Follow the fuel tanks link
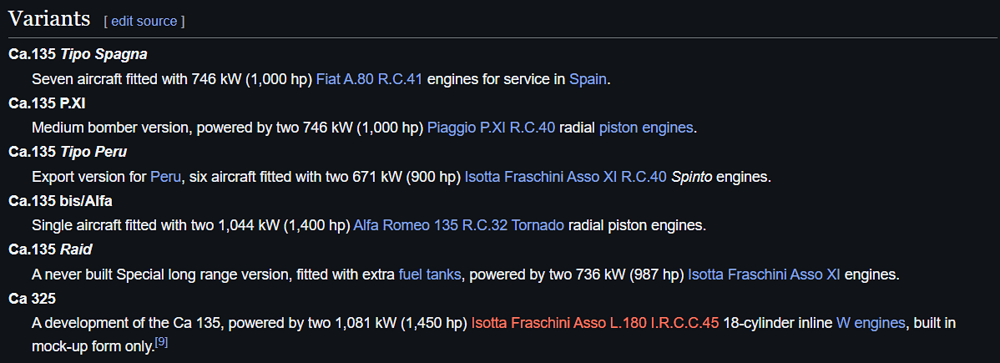The width and height of the screenshot is (1000, 363). (430, 274)
